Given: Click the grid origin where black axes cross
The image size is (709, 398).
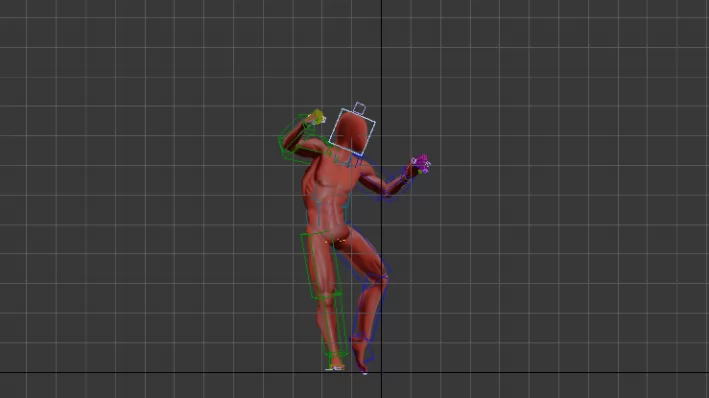Looking at the screenshot, I should pyautogui.click(x=381, y=373).
